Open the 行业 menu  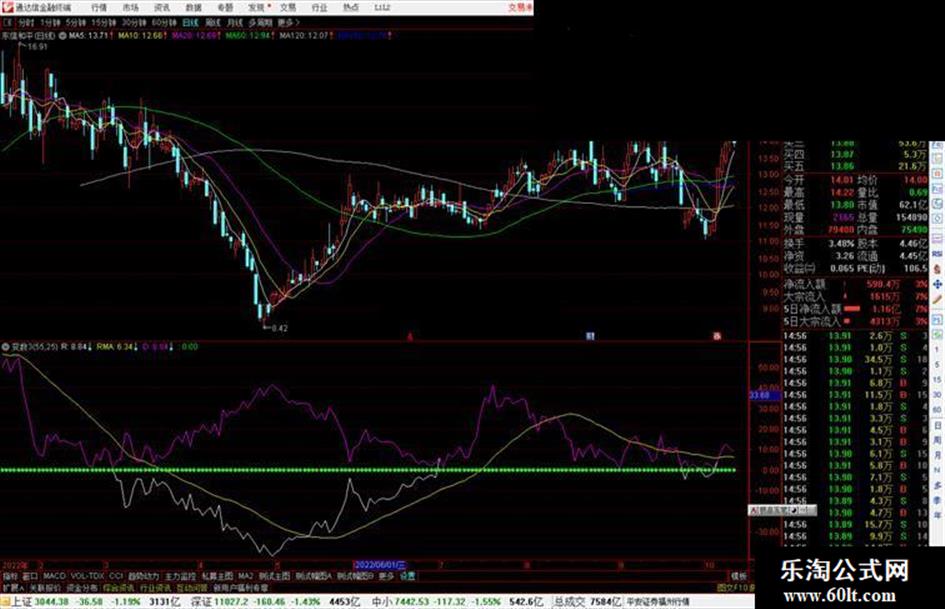pyautogui.click(x=319, y=8)
